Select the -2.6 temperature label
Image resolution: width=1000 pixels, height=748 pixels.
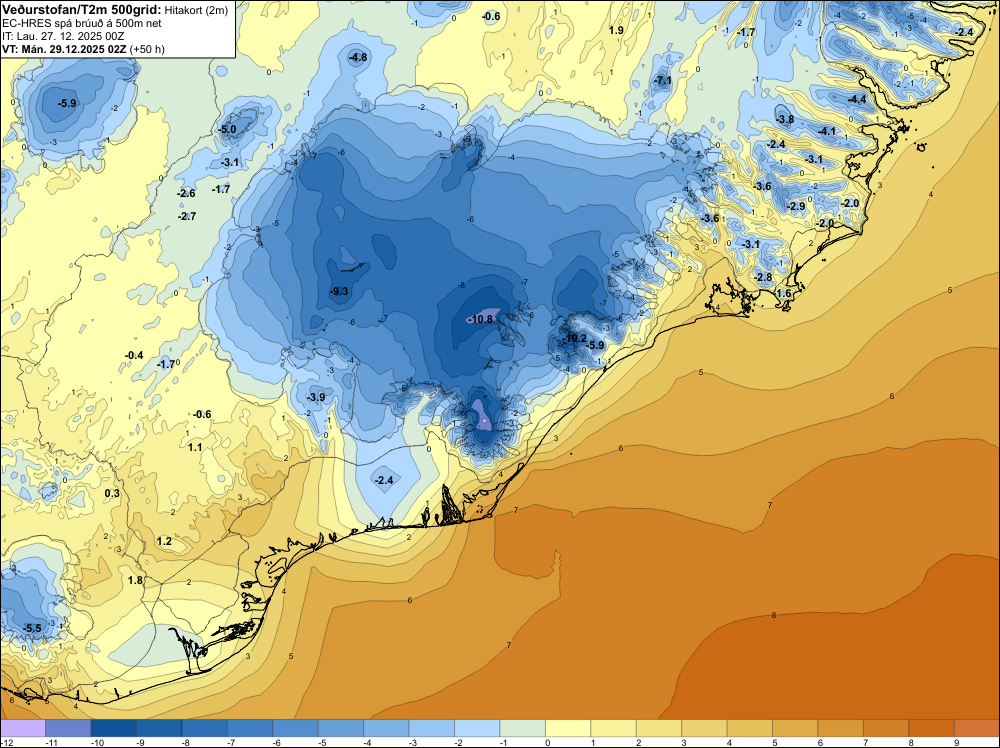(186, 194)
